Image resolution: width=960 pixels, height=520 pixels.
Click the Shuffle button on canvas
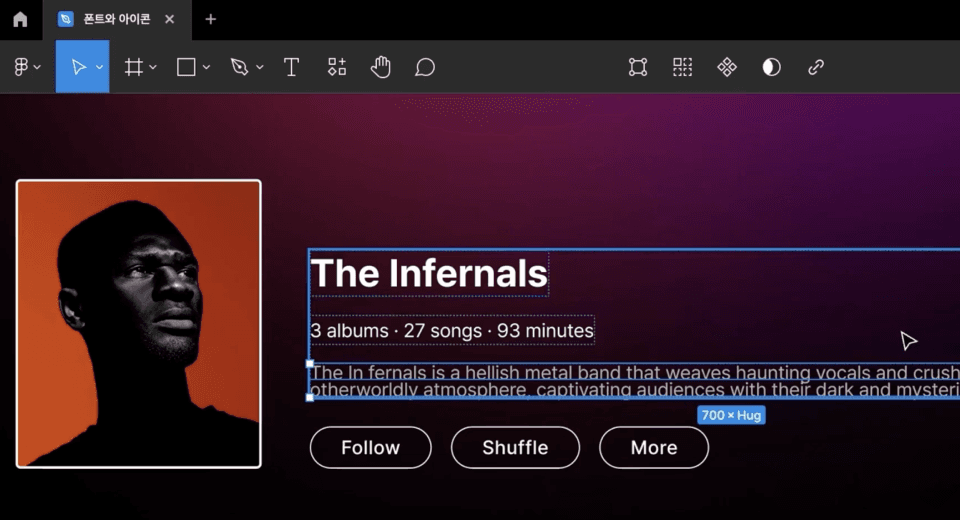[515, 447]
